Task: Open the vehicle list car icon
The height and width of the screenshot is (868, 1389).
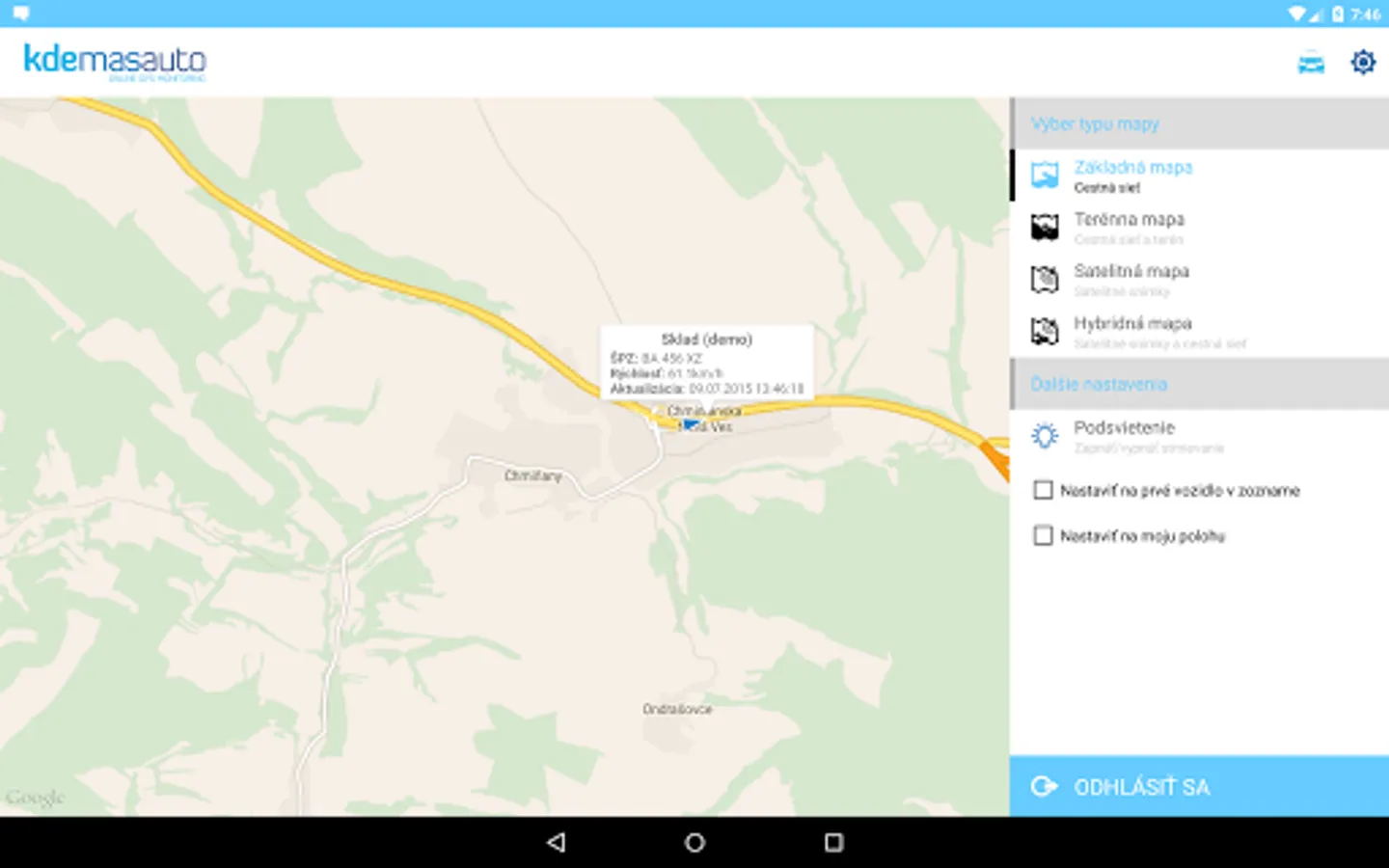Action: (1311, 63)
